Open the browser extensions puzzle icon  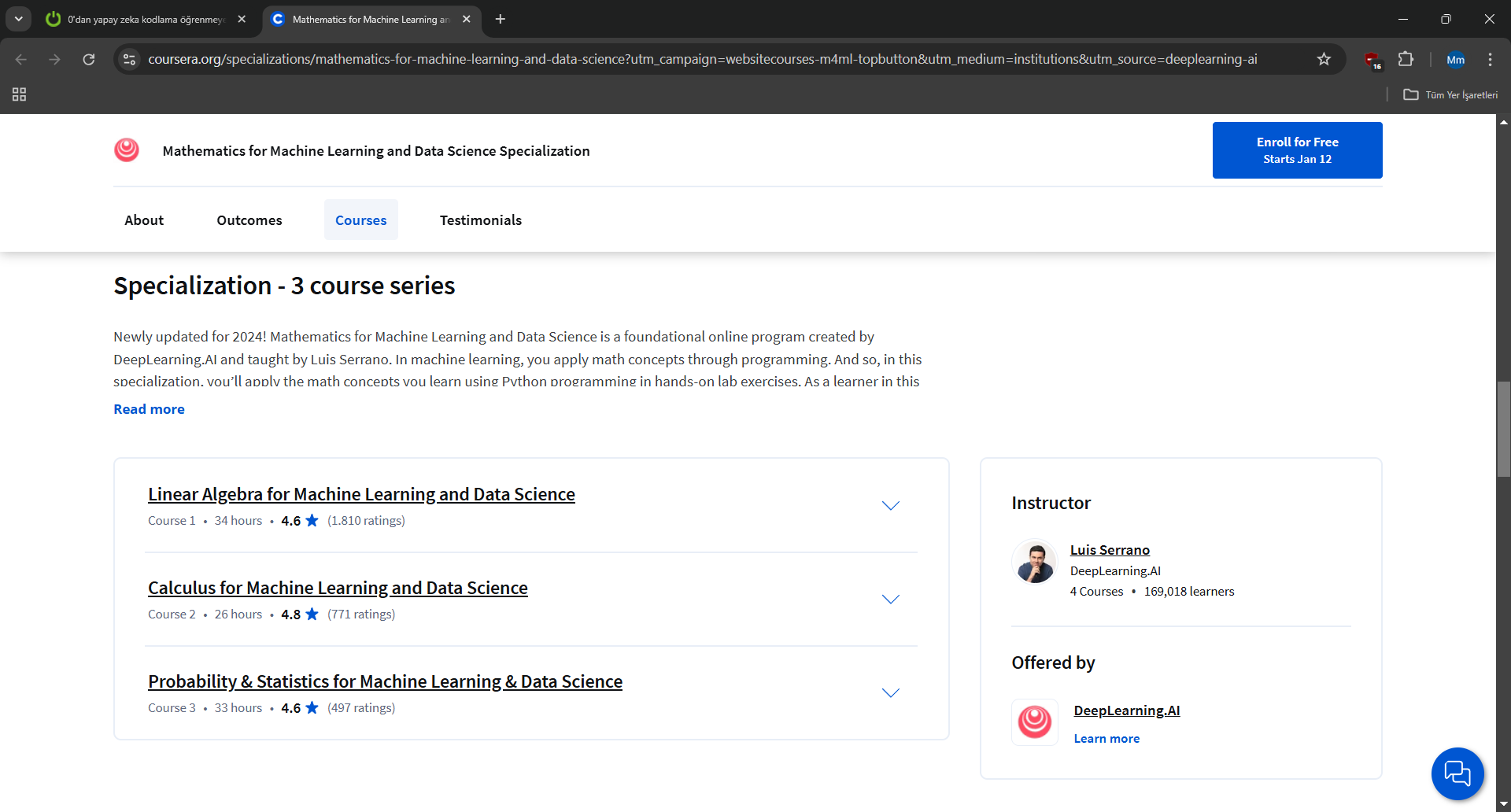[x=1406, y=59]
